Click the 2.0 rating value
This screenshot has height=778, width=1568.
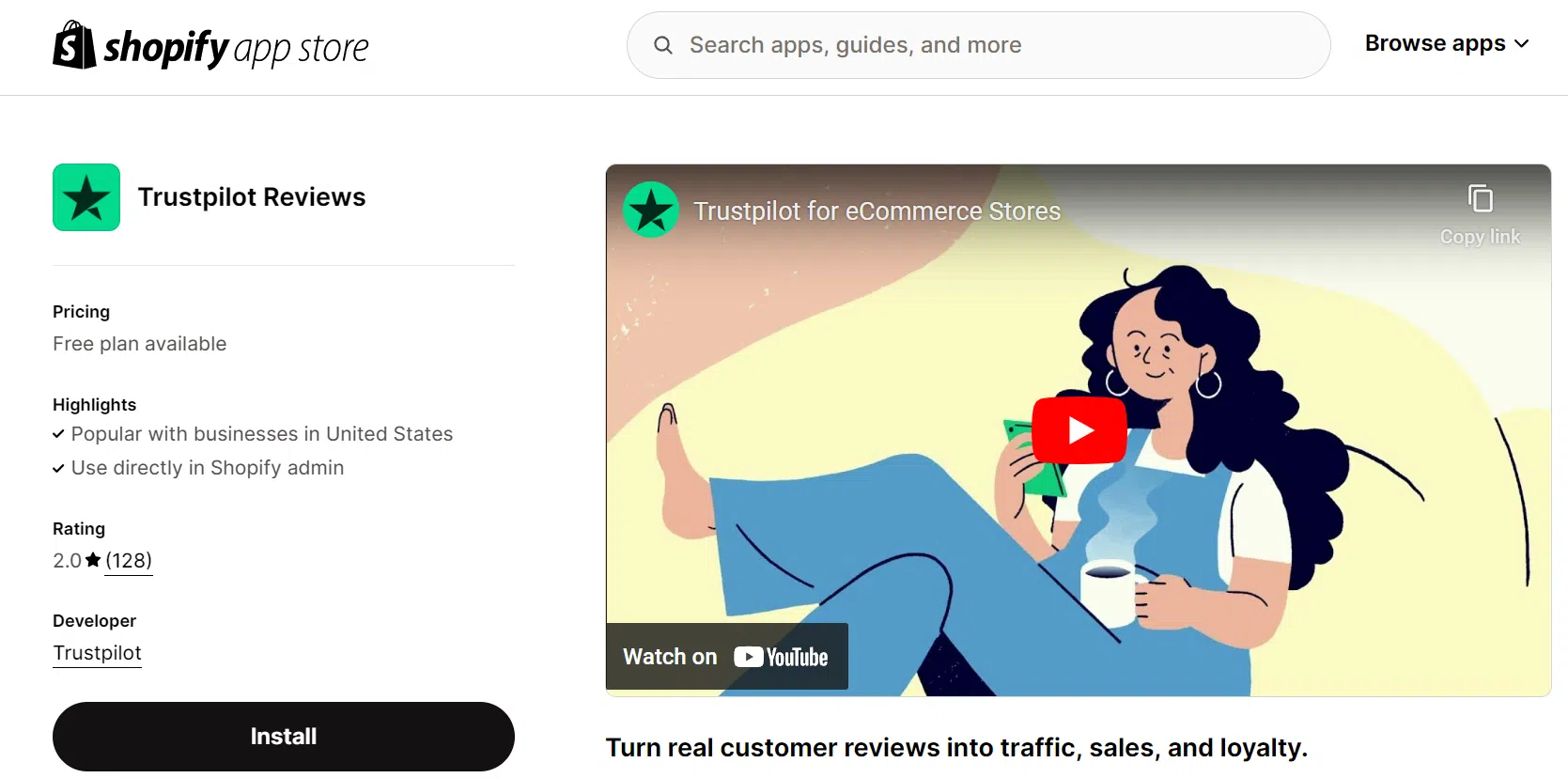[x=67, y=561]
